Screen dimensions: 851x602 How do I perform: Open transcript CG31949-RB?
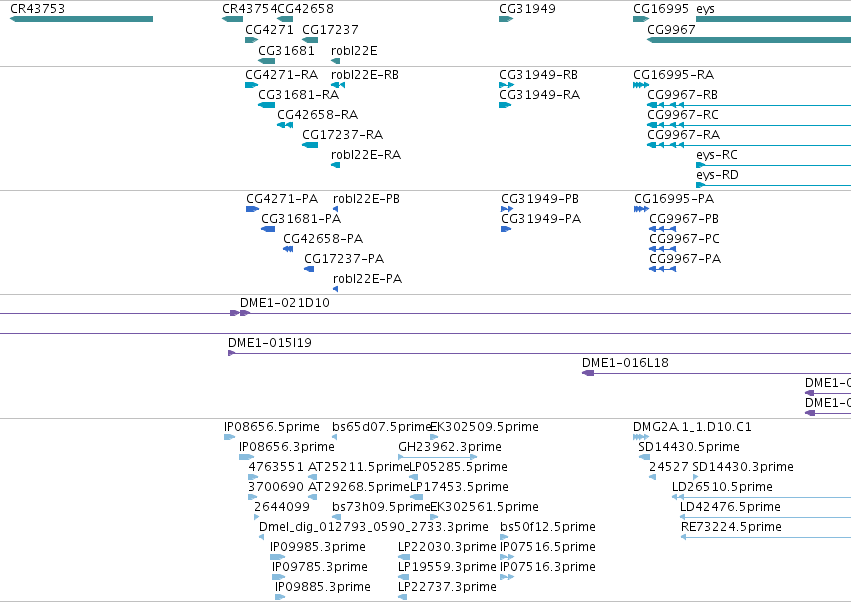pyautogui.click(x=506, y=85)
